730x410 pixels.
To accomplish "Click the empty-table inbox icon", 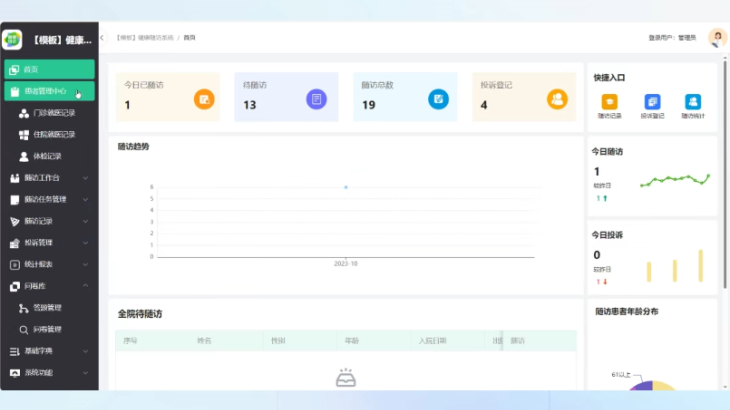I will 346,377.
